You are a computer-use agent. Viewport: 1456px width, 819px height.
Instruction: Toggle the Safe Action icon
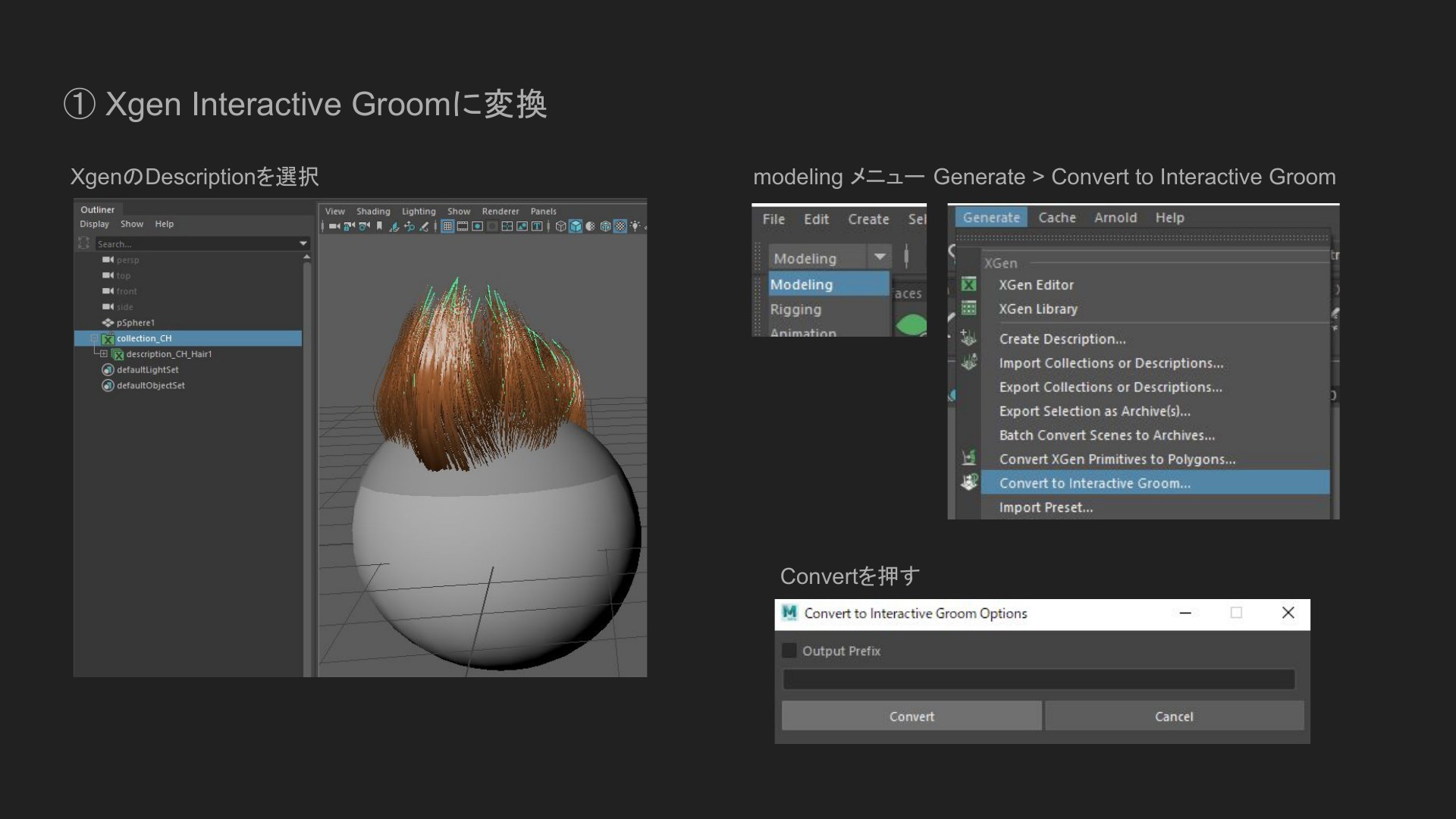(x=522, y=226)
